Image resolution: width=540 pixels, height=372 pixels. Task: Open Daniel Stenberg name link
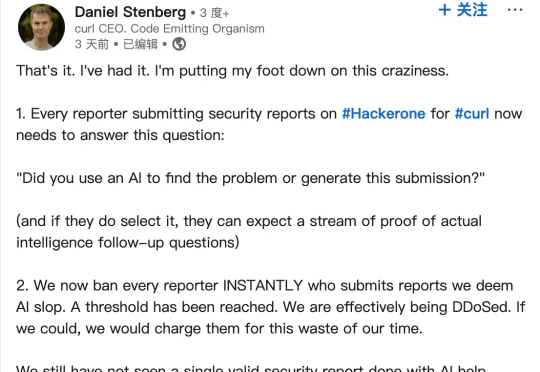pos(130,12)
